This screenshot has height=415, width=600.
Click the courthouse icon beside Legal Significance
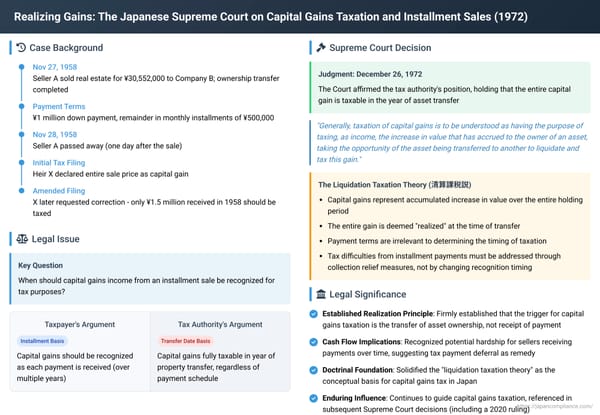(x=320, y=294)
